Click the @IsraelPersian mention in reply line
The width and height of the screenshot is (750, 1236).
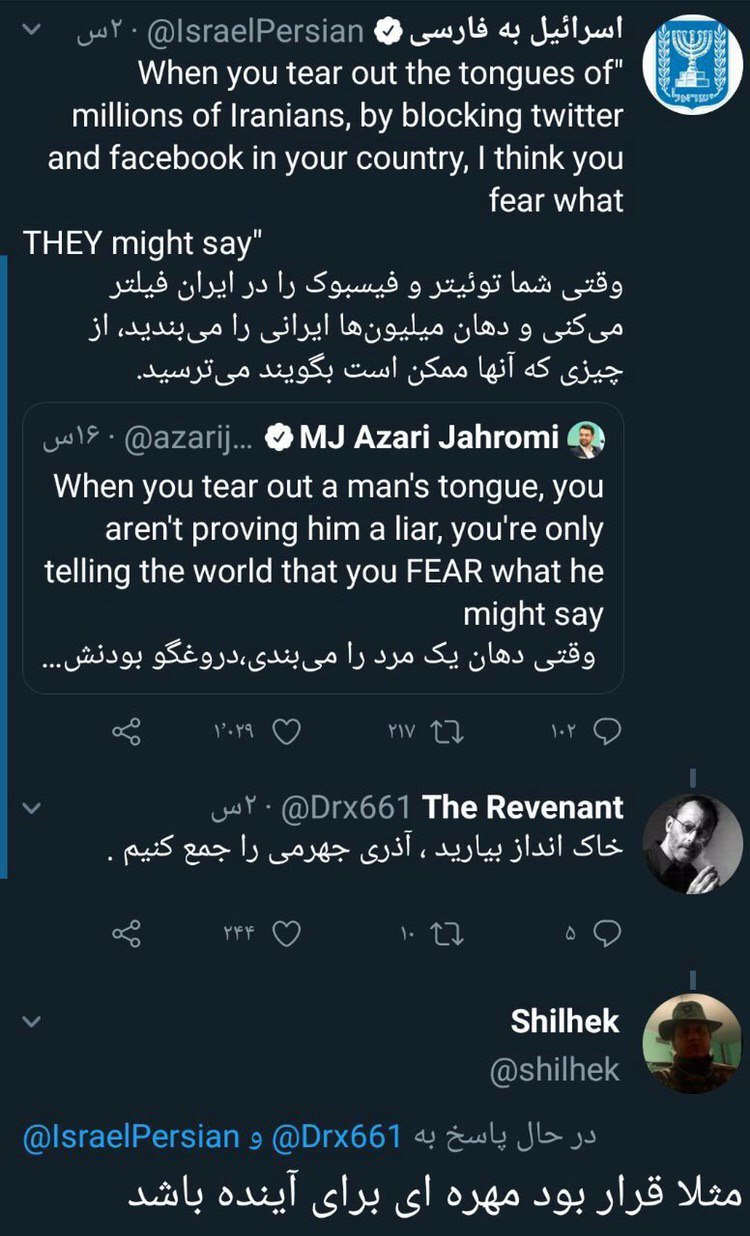(131, 1136)
